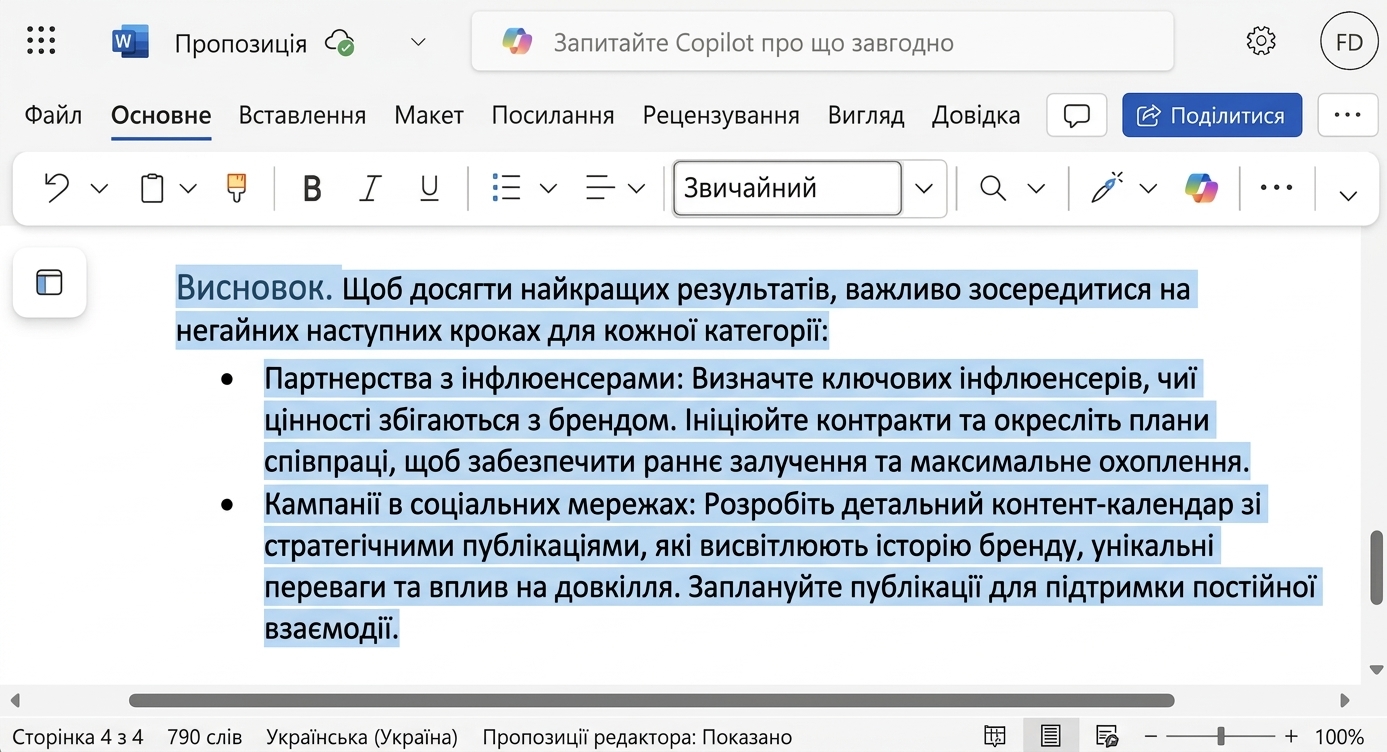Click the scroll left arrow
The image size is (1387, 752).
14,701
